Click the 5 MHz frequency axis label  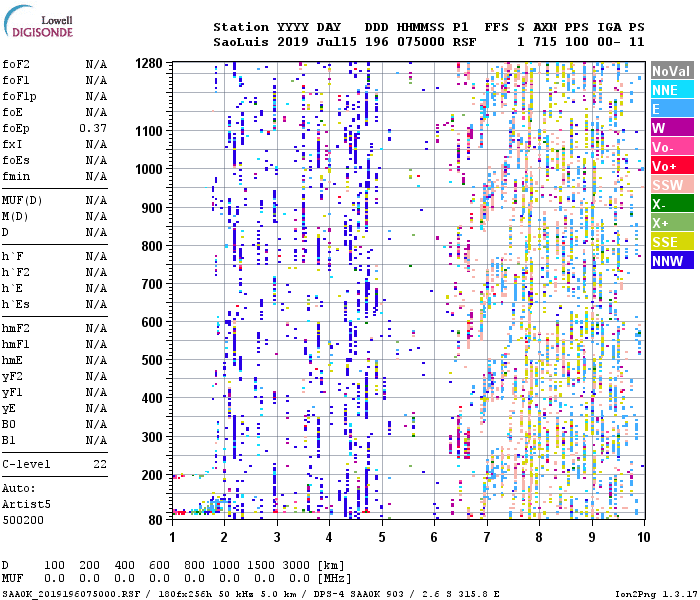pos(382,537)
